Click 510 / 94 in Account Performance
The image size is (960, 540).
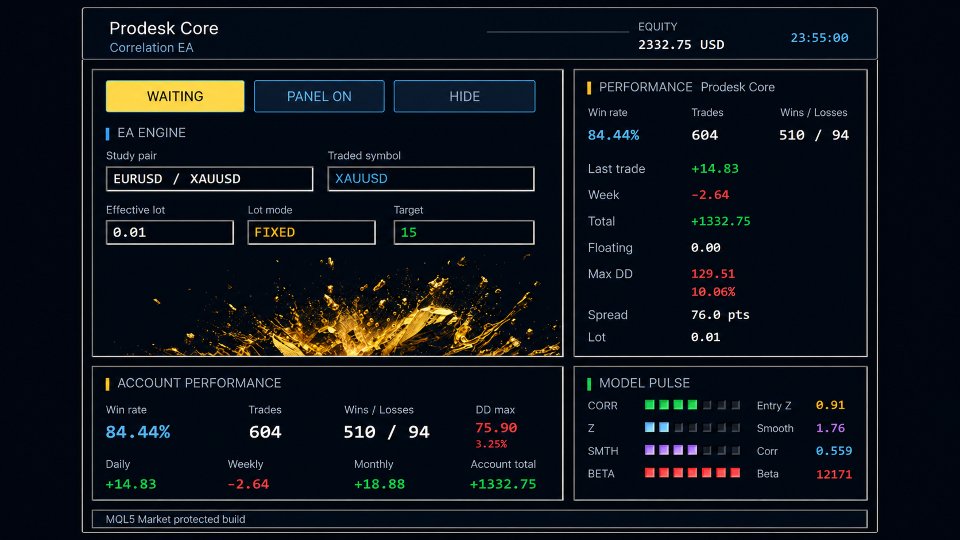coord(386,432)
